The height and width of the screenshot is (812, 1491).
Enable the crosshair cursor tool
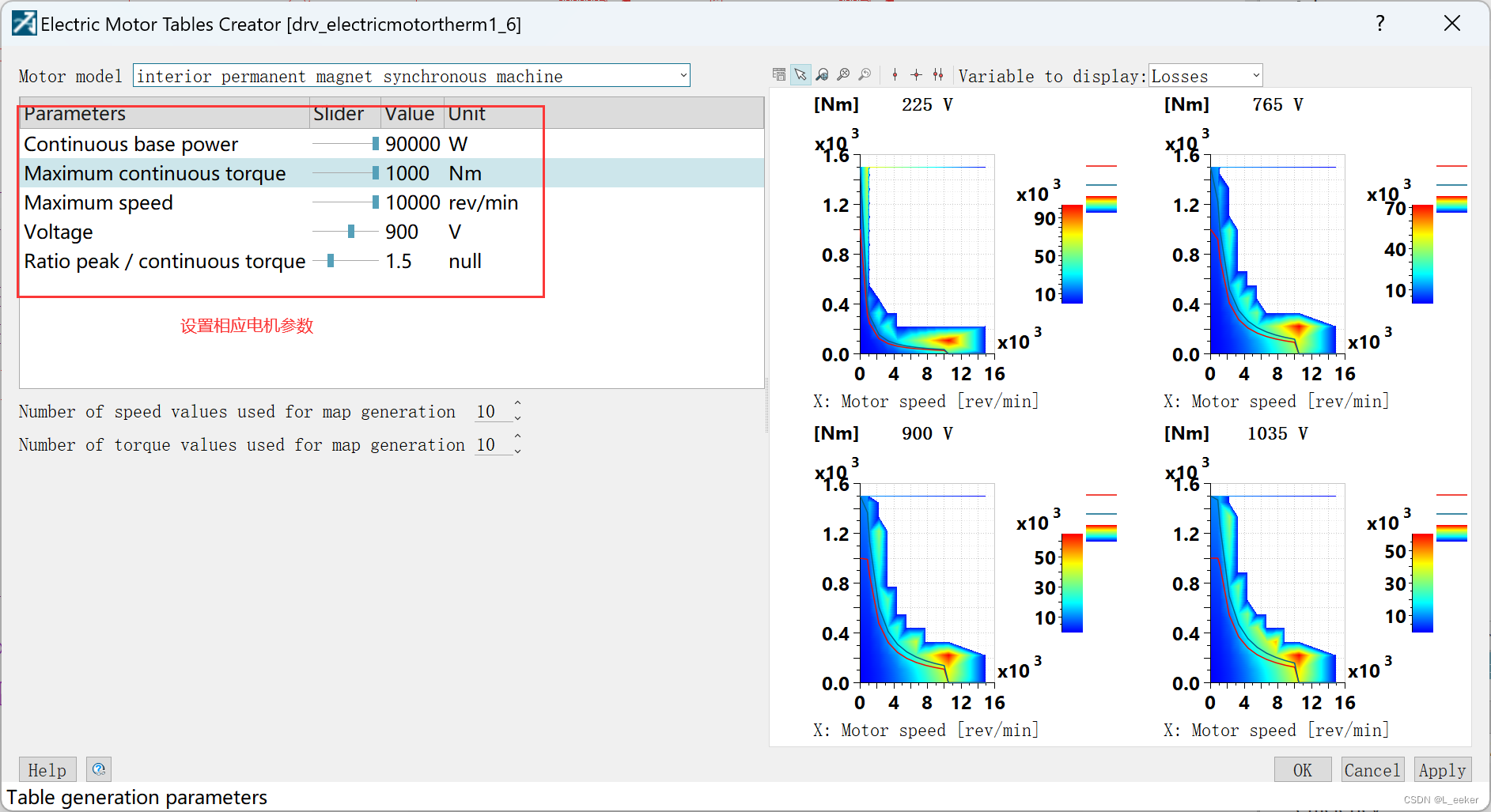click(916, 74)
